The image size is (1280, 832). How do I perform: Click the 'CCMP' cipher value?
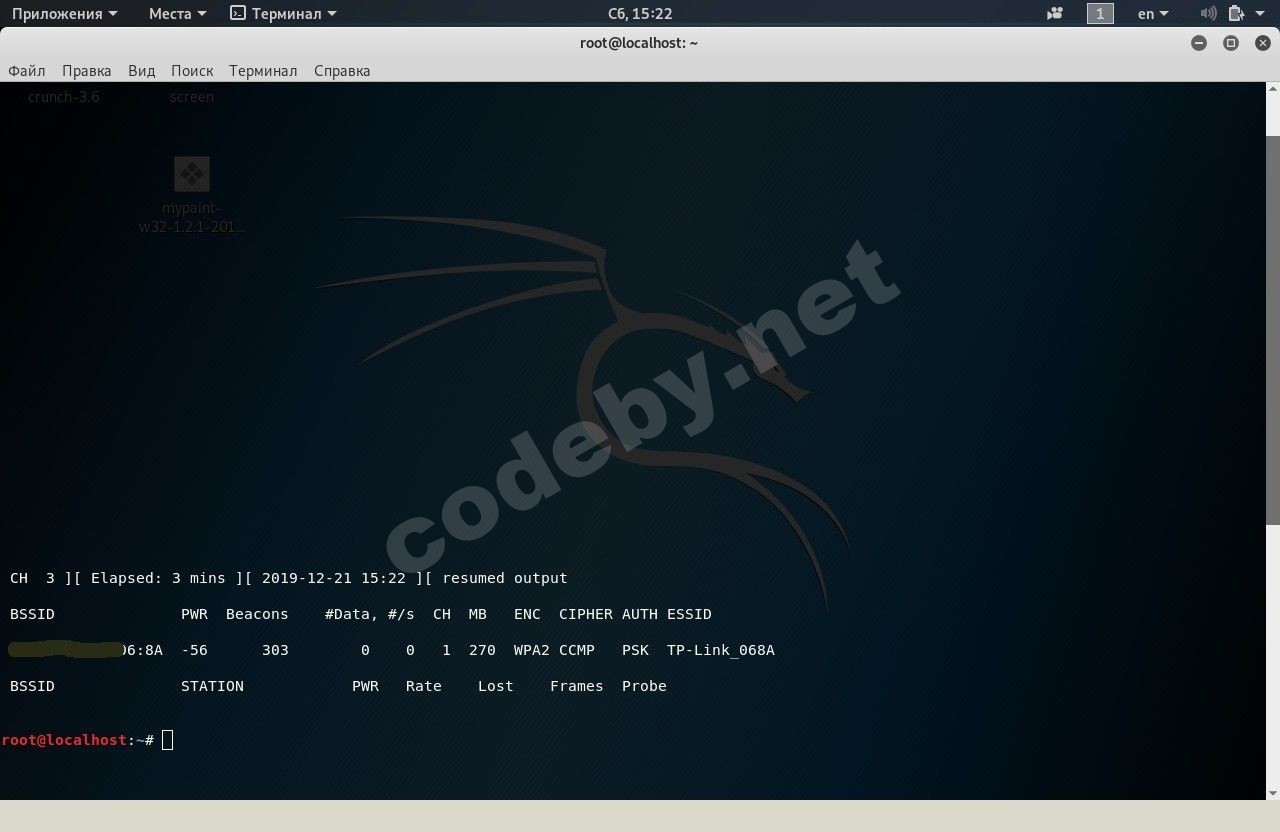pos(577,650)
